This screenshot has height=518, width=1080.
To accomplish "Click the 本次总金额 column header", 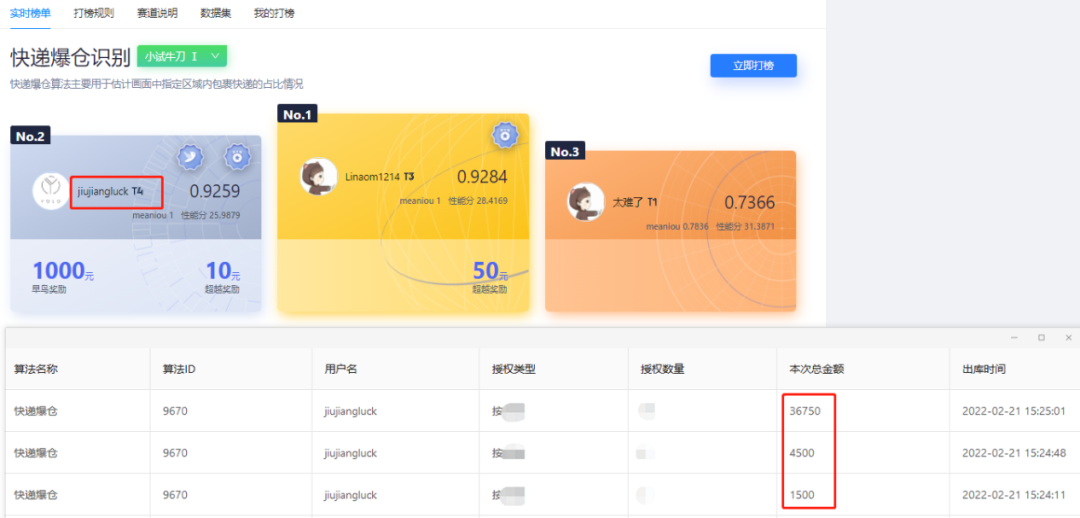I will pyautogui.click(x=817, y=369).
